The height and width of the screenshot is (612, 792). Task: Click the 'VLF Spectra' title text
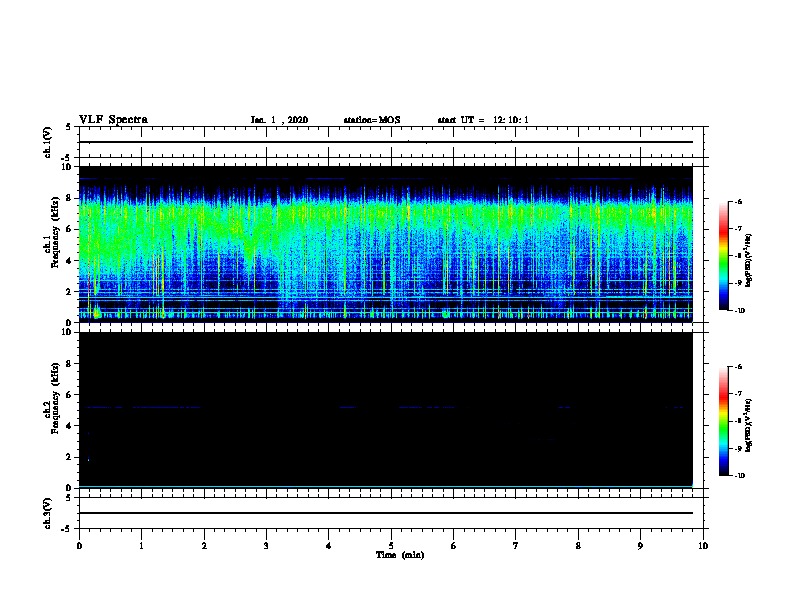[x=113, y=120]
